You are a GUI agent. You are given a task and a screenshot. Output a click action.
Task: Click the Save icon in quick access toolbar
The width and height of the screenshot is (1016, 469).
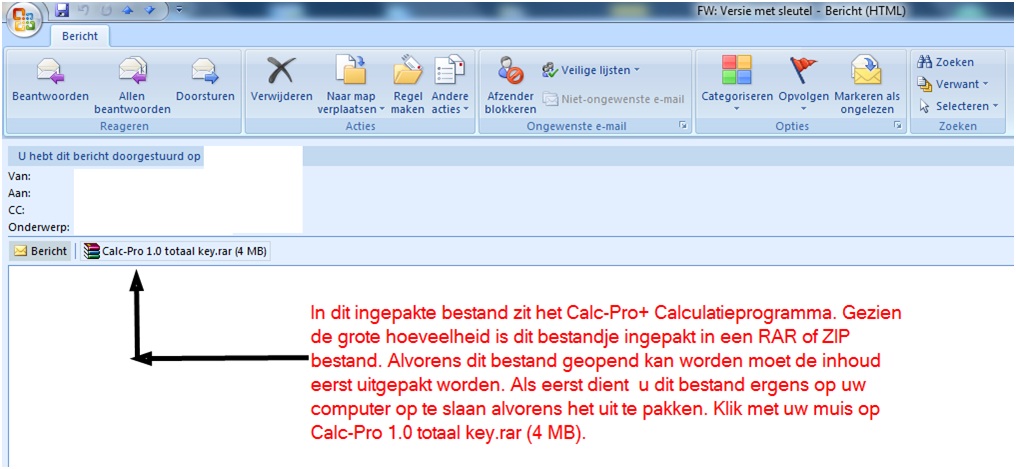point(62,10)
